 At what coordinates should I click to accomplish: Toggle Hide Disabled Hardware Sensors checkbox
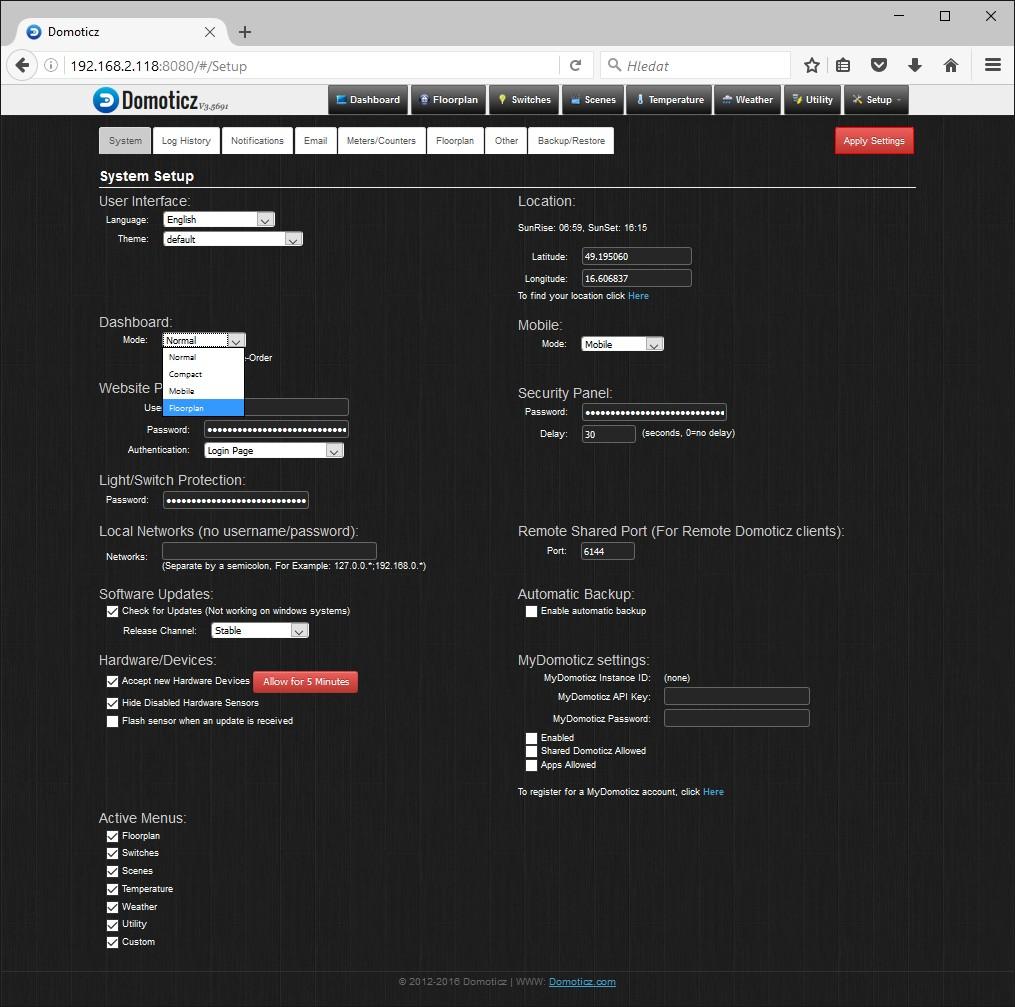[113, 703]
